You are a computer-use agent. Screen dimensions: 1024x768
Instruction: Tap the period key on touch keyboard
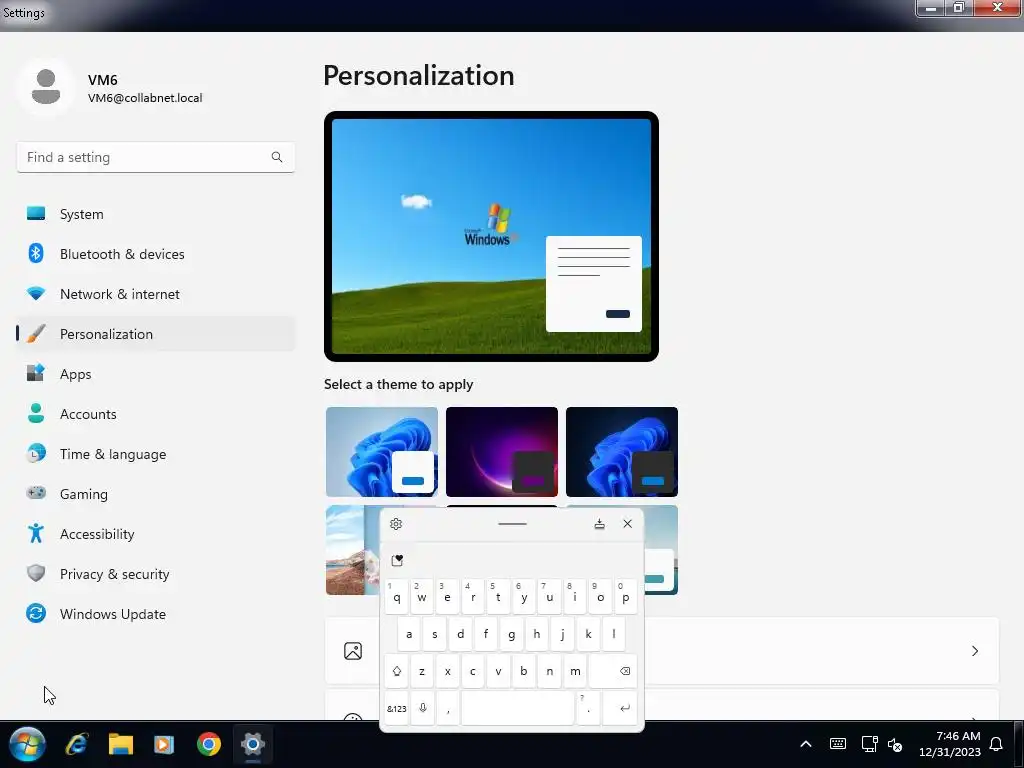click(x=588, y=709)
